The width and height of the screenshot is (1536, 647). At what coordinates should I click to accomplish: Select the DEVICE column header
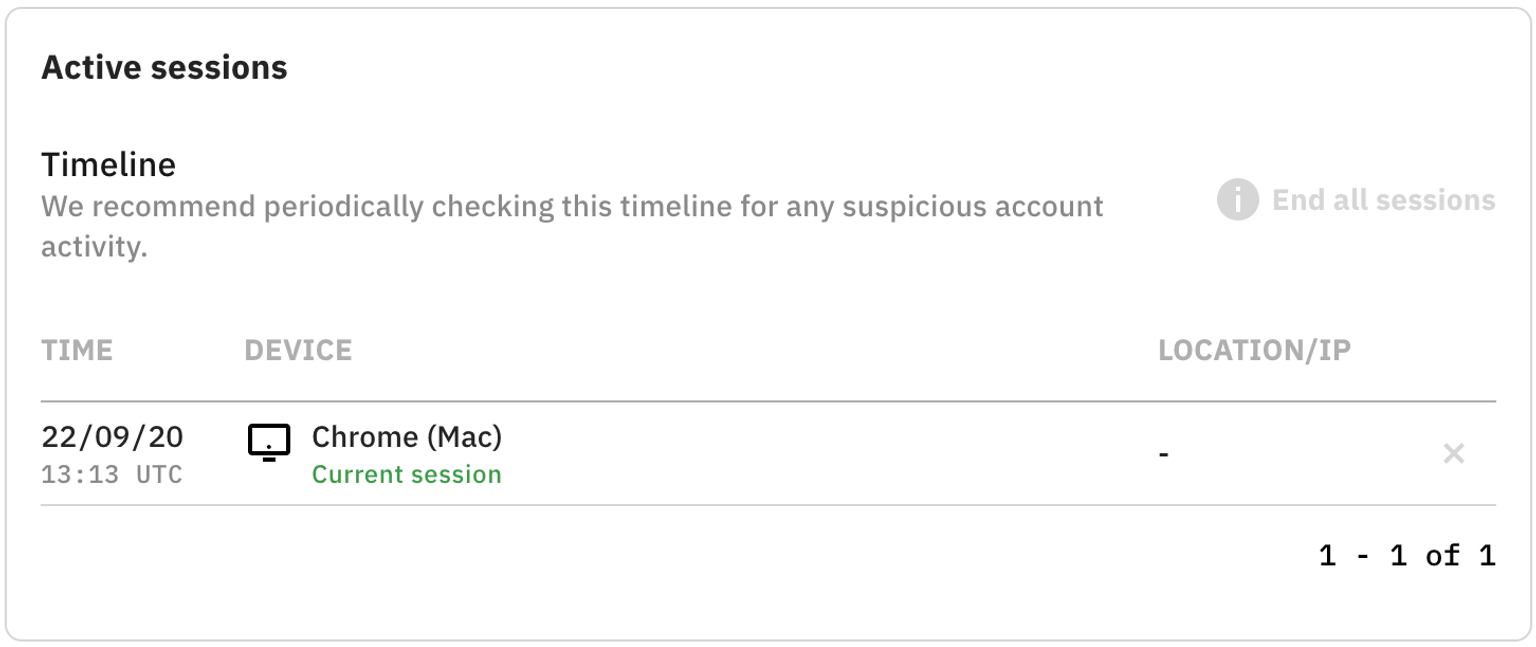[298, 350]
